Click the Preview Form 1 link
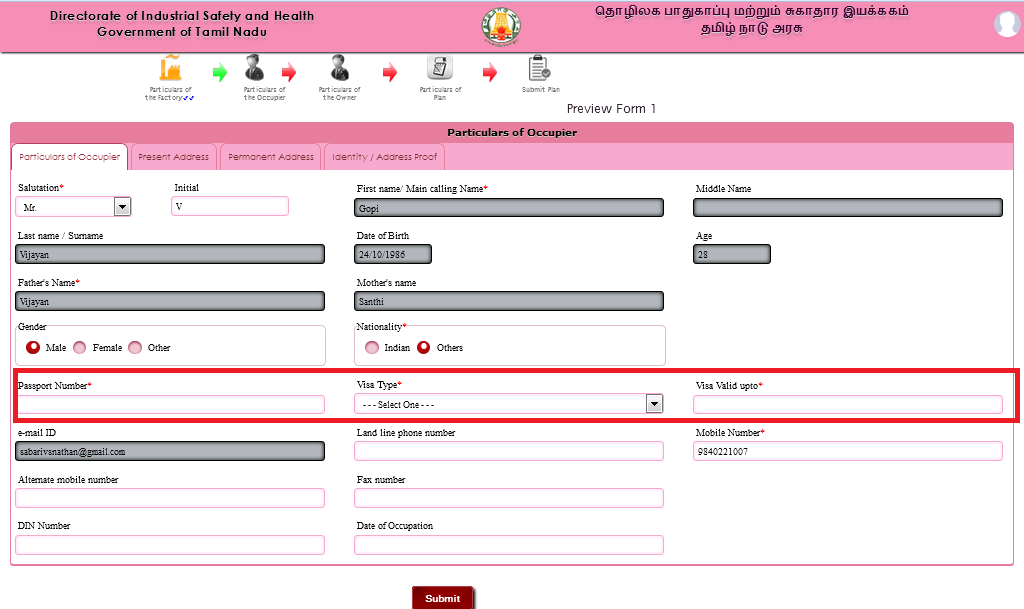 [611, 108]
